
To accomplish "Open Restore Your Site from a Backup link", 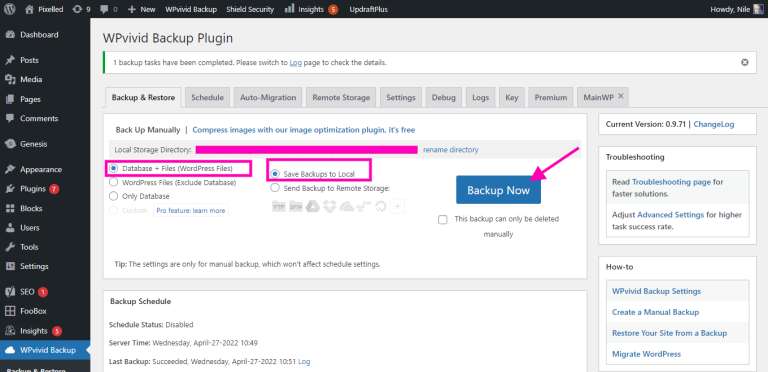I will (x=670, y=333).
